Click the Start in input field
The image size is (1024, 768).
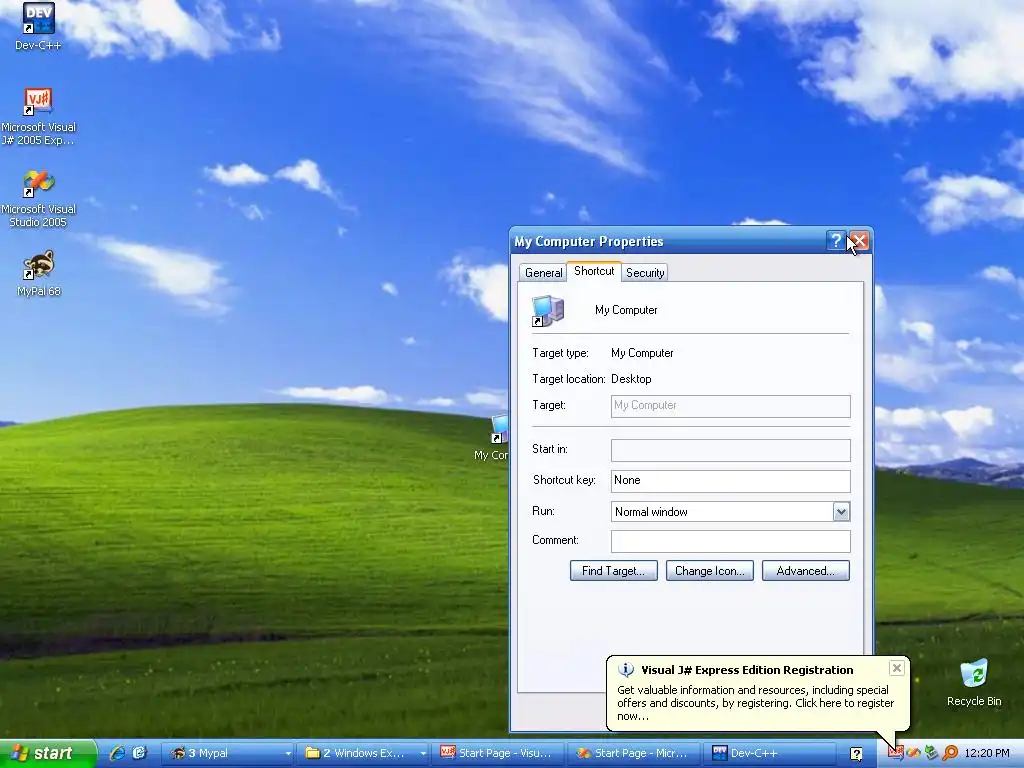(x=730, y=450)
